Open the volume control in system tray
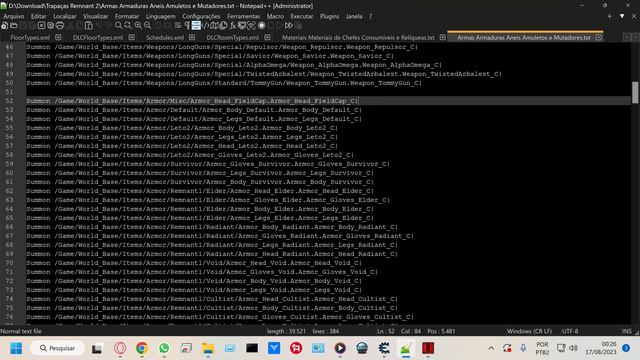This screenshot has width=640, height=360. [x=573, y=348]
